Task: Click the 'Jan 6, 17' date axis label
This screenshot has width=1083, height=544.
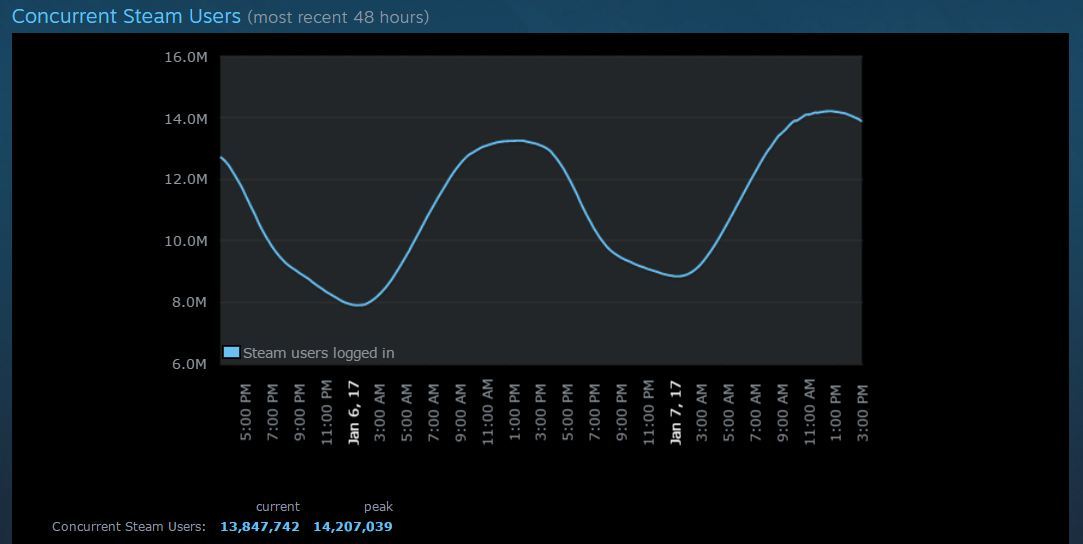Action: point(353,412)
